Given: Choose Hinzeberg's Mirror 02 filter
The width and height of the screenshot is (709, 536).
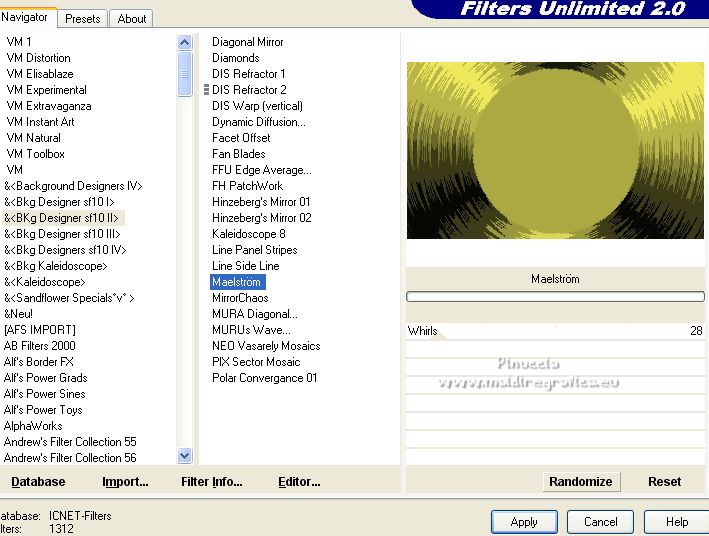Looking at the screenshot, I should tap(262, 218).
